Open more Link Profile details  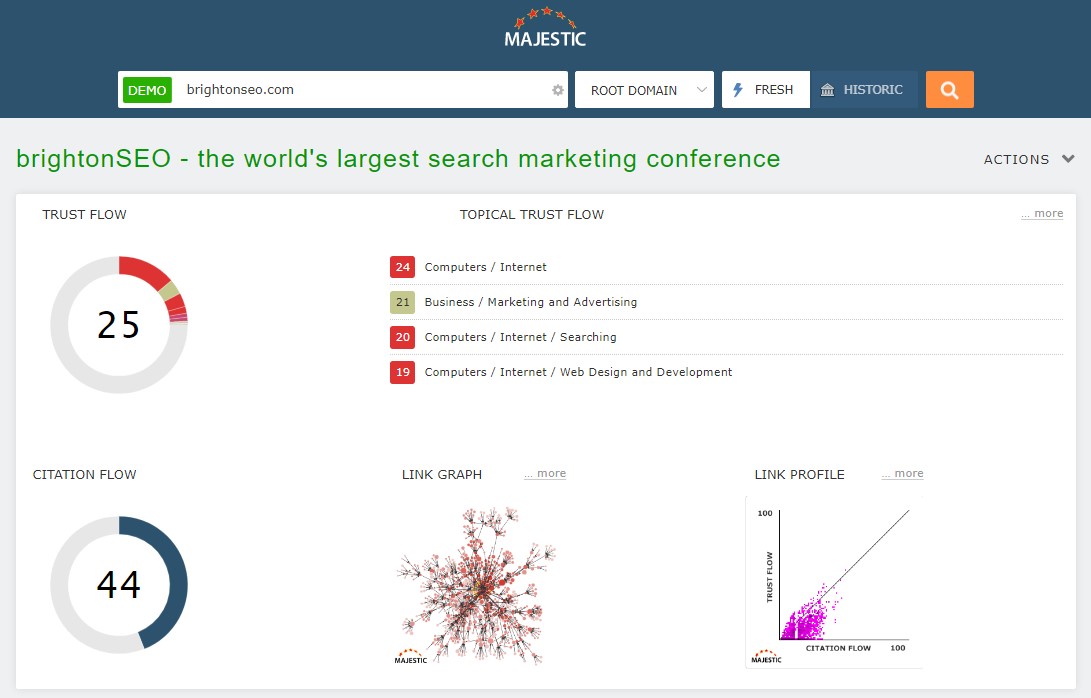click(x=902, y=473)
